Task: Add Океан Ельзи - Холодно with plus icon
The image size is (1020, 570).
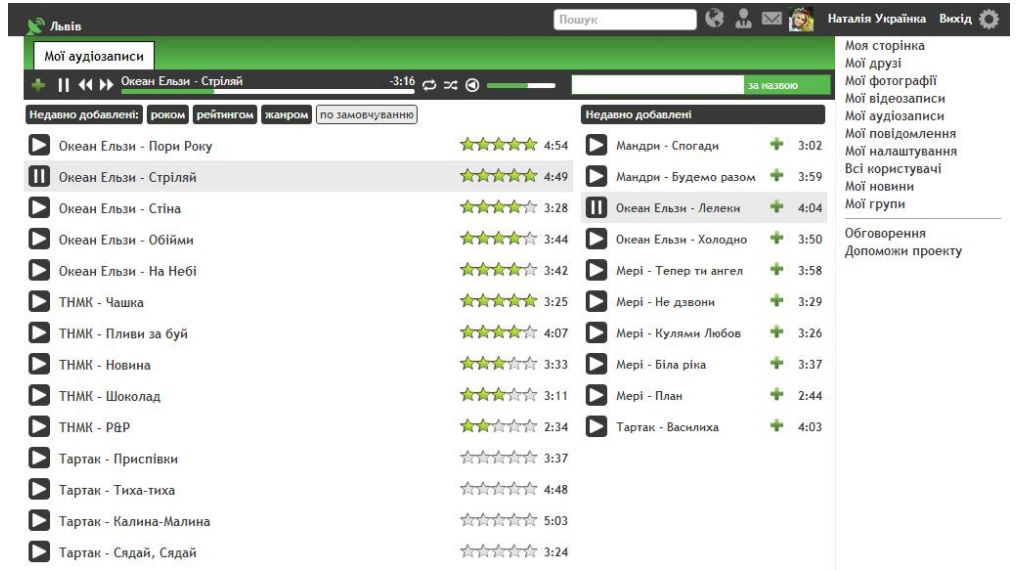Action: pos(777,238)
